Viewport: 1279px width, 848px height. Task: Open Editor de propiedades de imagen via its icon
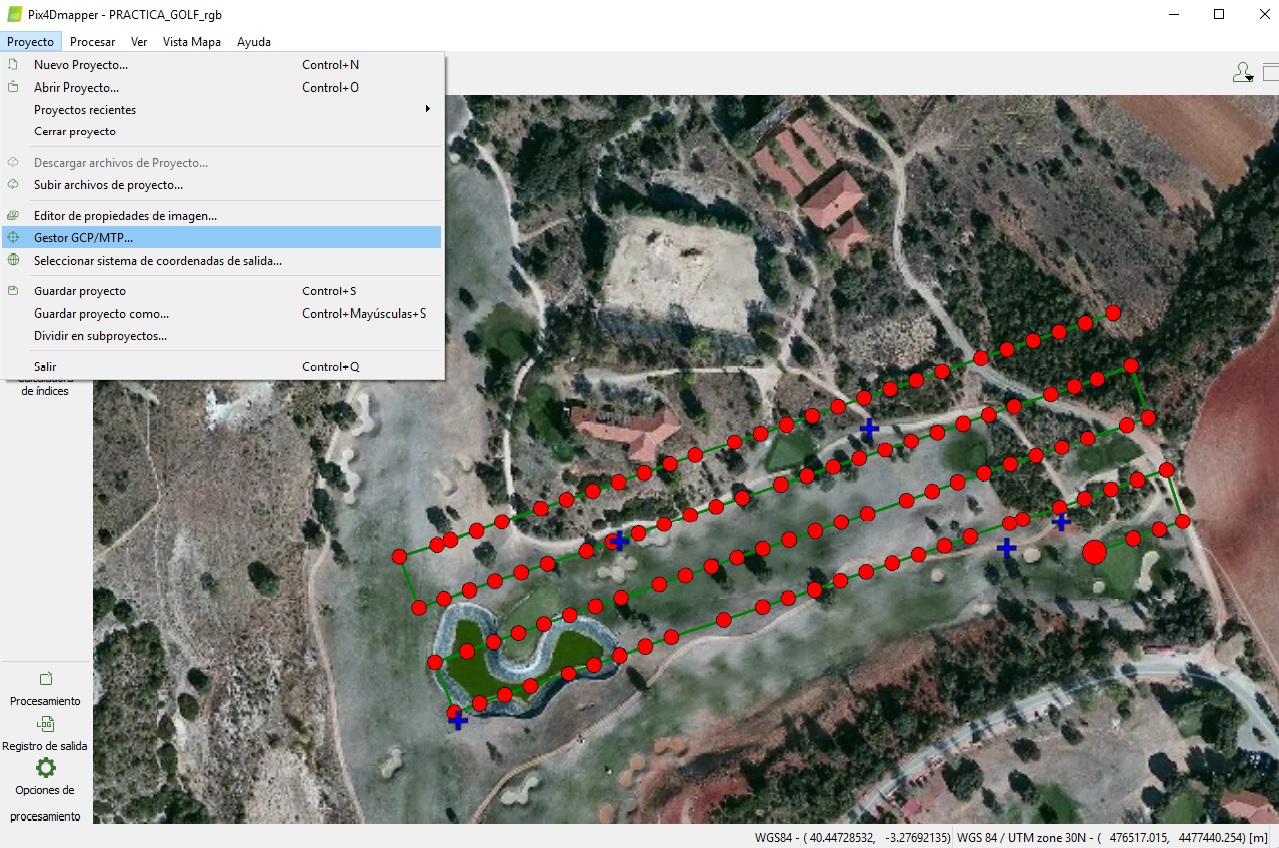pos(13,215)
